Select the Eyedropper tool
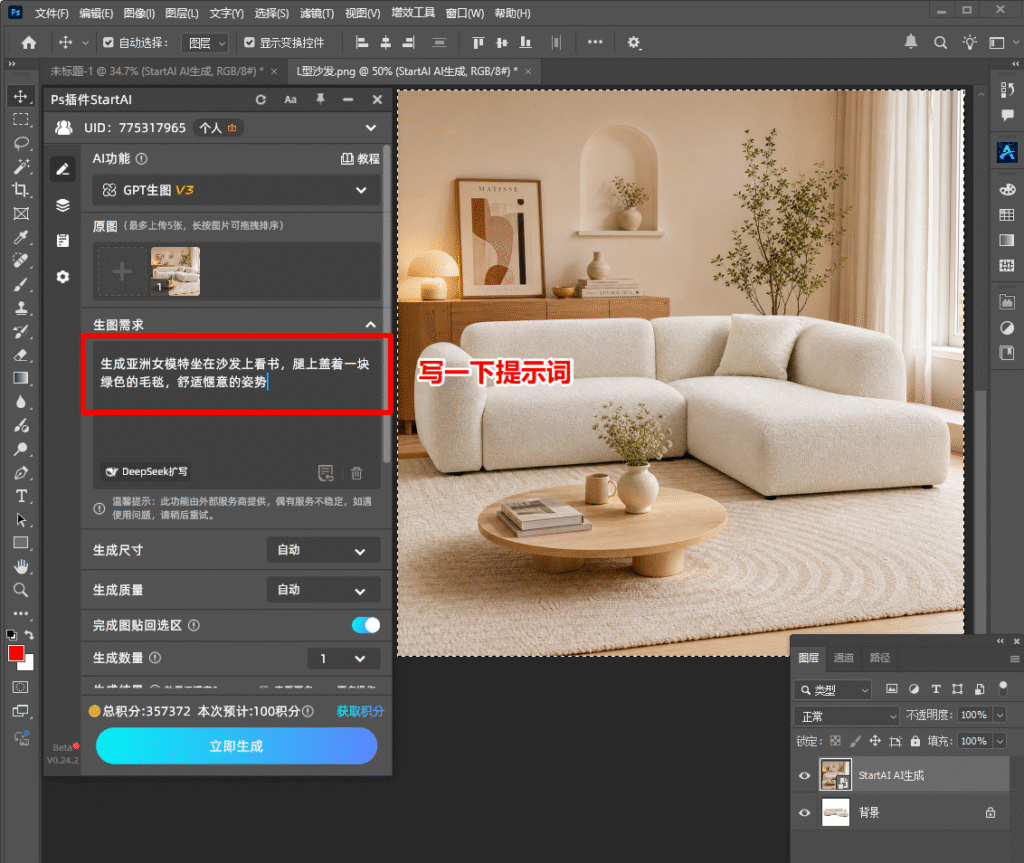1024x863 pixels. 21,237
